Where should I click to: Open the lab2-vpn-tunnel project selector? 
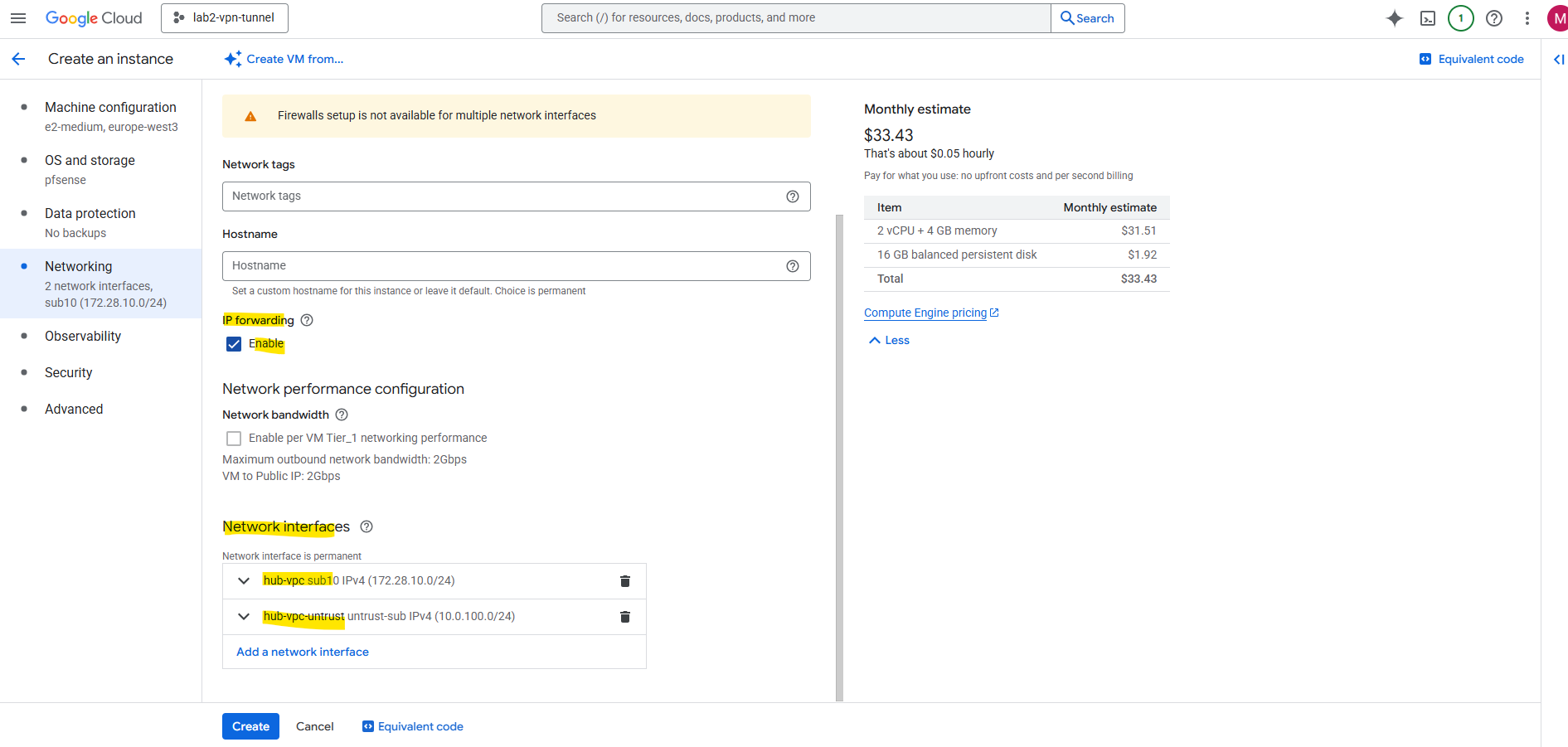click(x=225, y=18)
